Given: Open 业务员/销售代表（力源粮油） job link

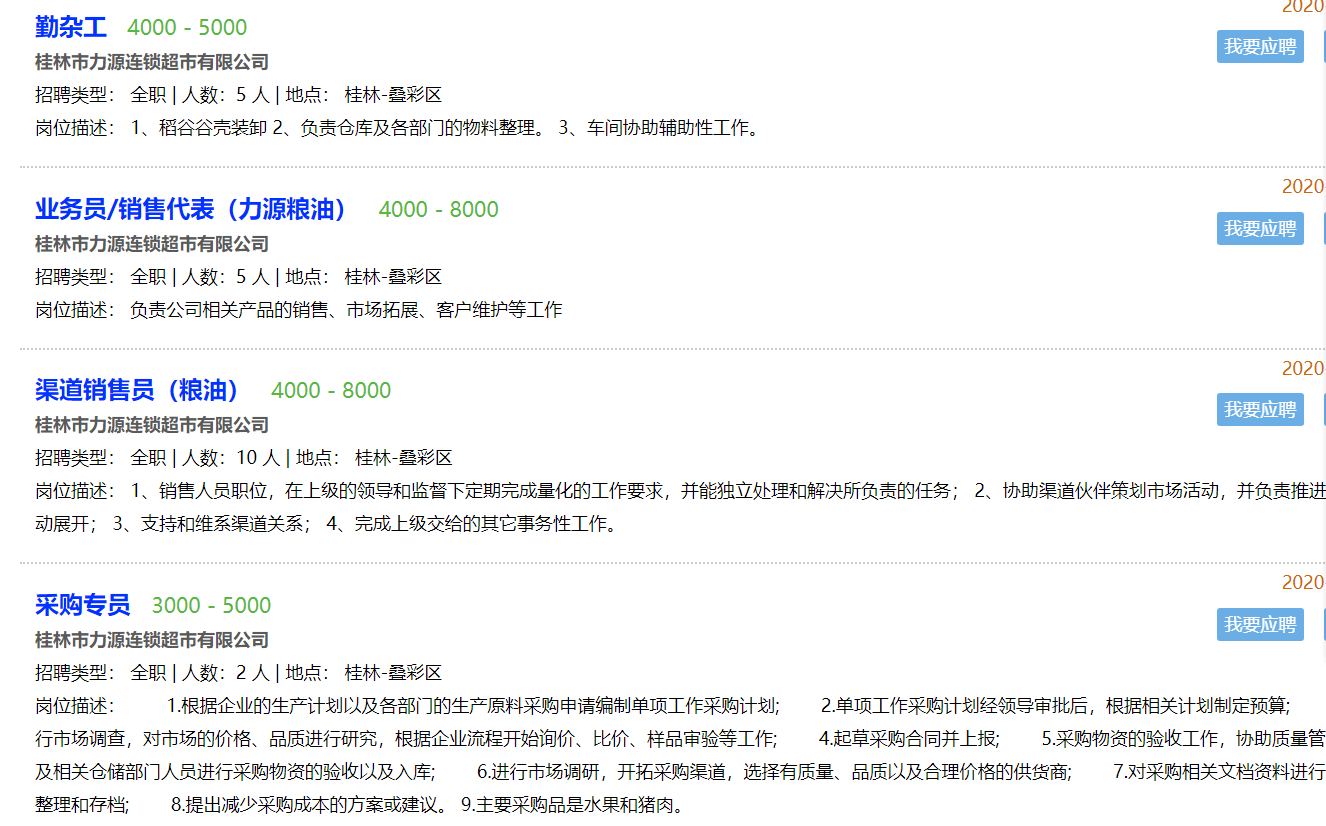Looking at the screenshot, I should (x=192, y=209).
